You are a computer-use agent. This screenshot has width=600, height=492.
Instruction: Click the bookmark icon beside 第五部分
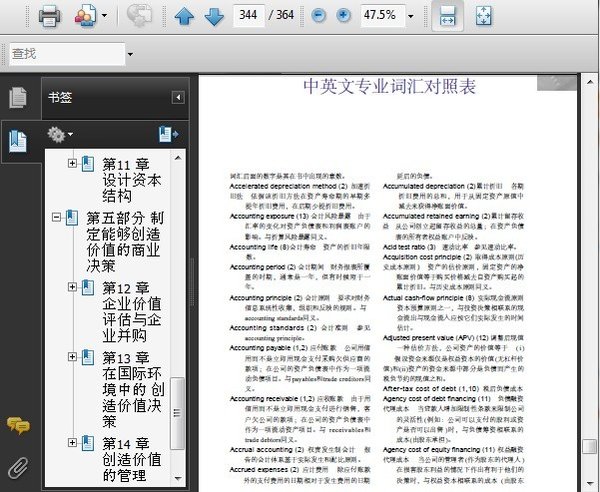click(x=72, y=217)
